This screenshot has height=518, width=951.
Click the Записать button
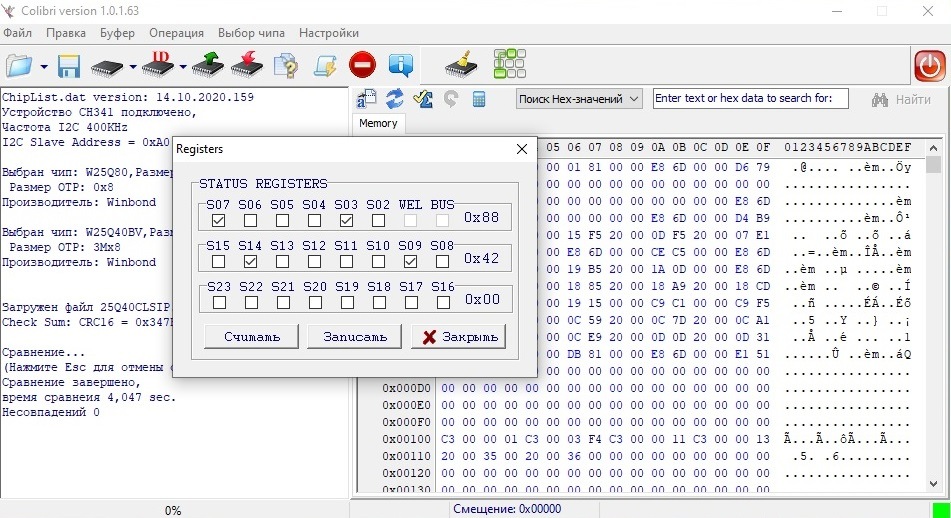(354, 337)
